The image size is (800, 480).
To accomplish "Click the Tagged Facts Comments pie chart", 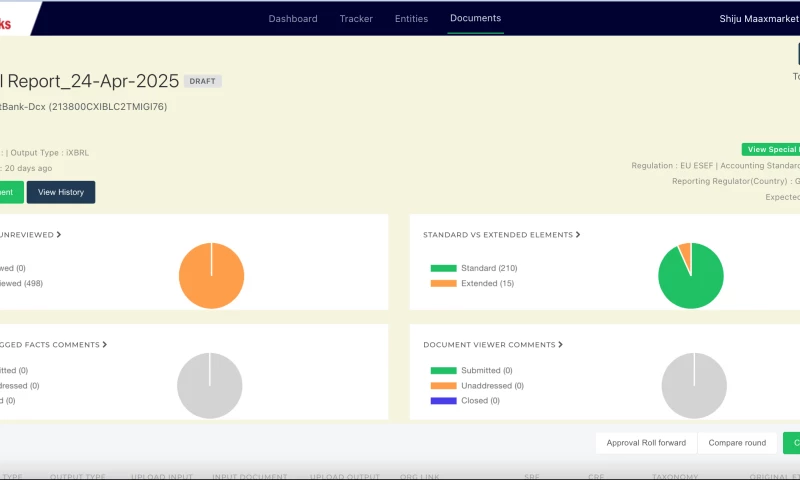I will coord(210,386).
